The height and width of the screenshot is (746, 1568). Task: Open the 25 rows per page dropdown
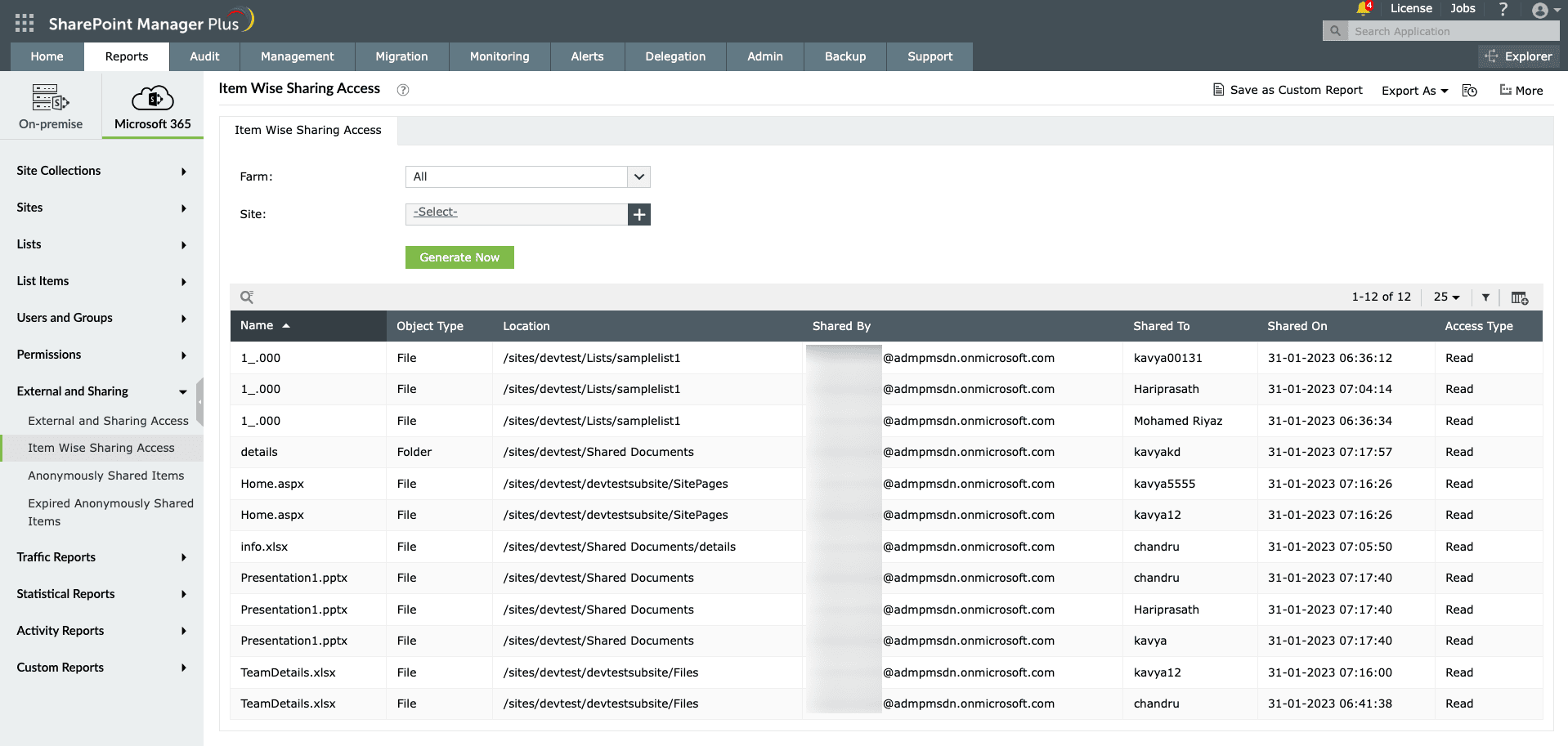coord(1446,297)
